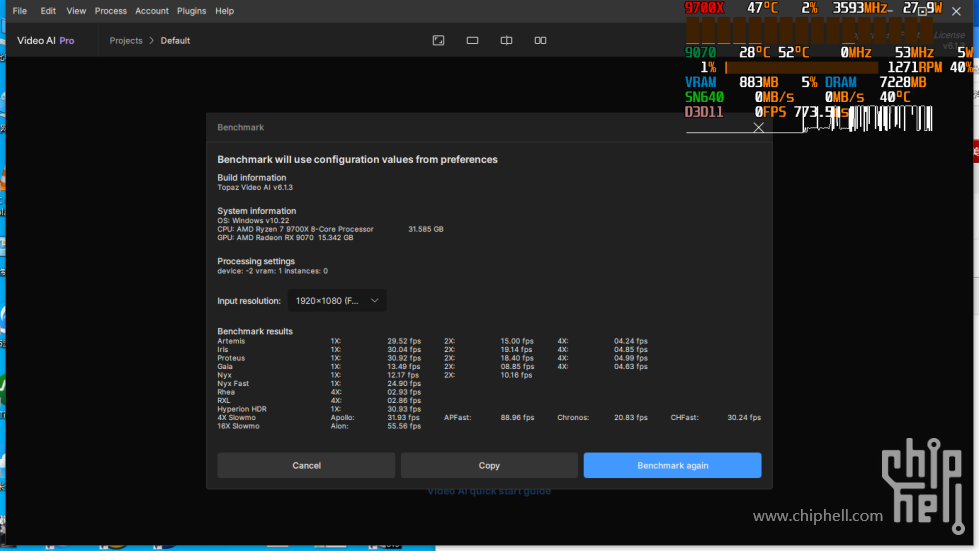Screen dimensions: 979x551
Task: Click the Video AI Pro logo
Action: tap(46, 41)
